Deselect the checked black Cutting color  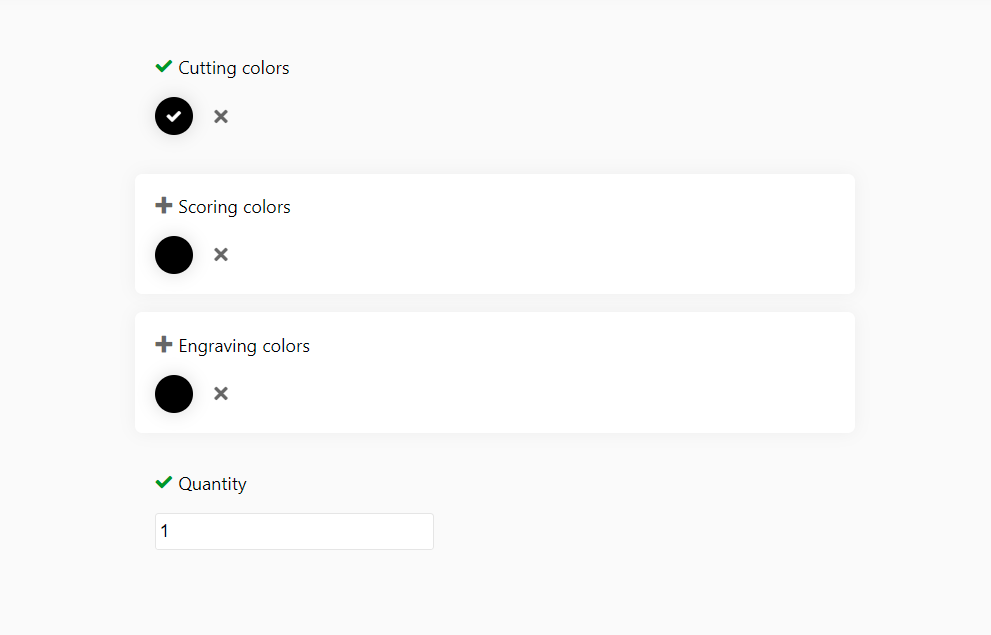pyautogui.click(x=174, y=116)
